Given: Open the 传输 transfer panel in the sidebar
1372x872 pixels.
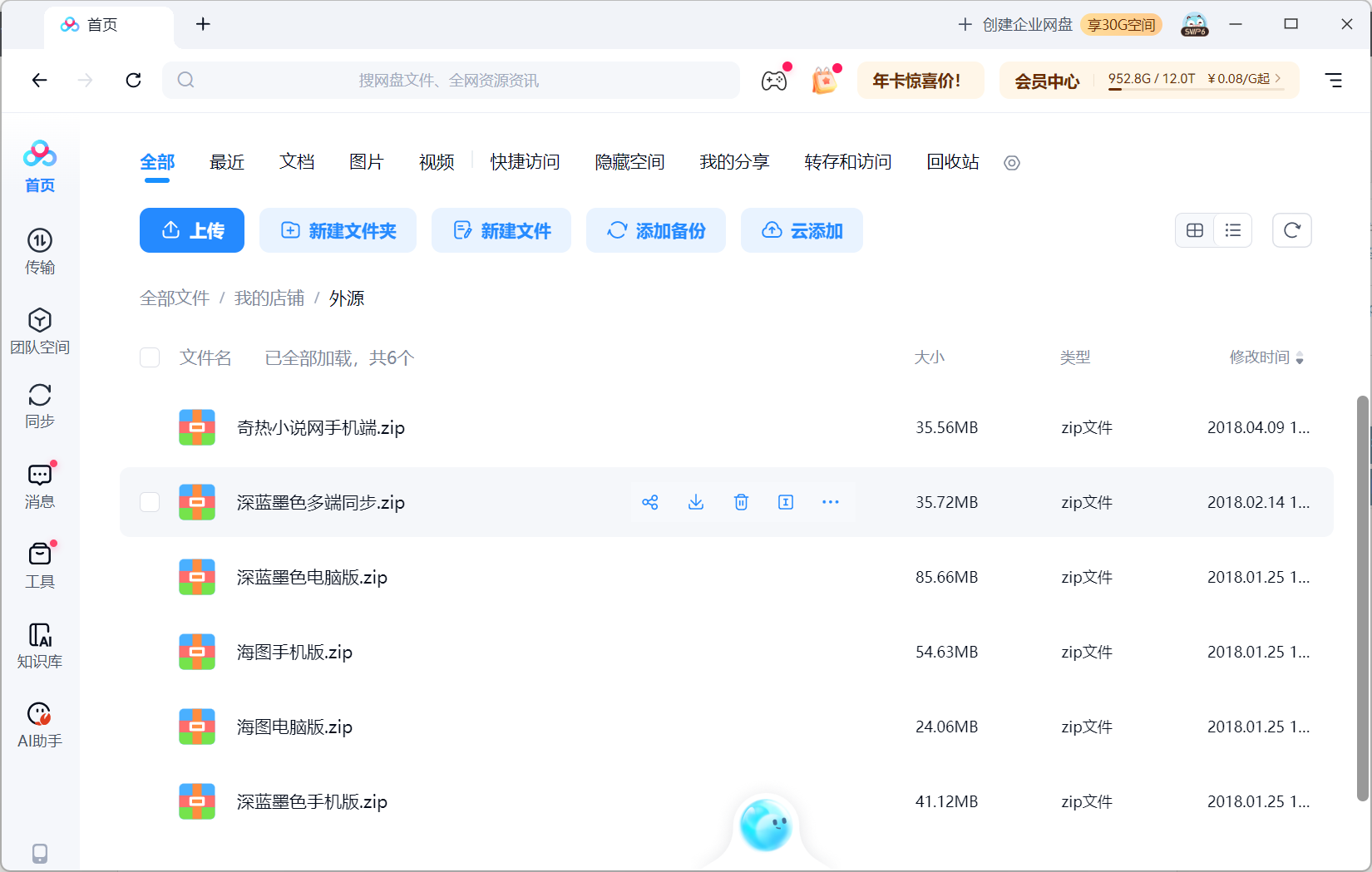Looking at the screenshot, I should pos(40,251).
